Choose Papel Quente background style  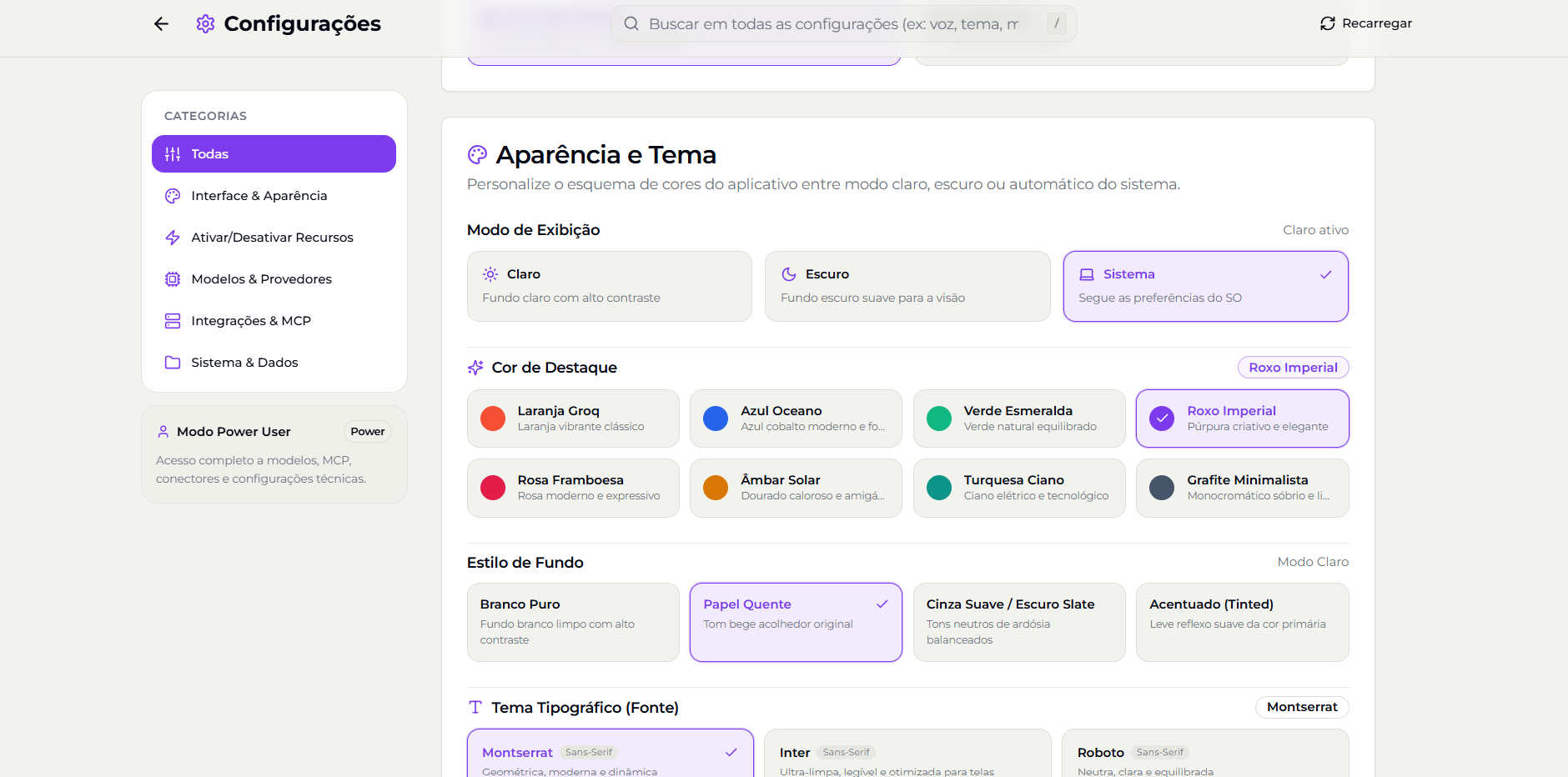tap(796, 622)
